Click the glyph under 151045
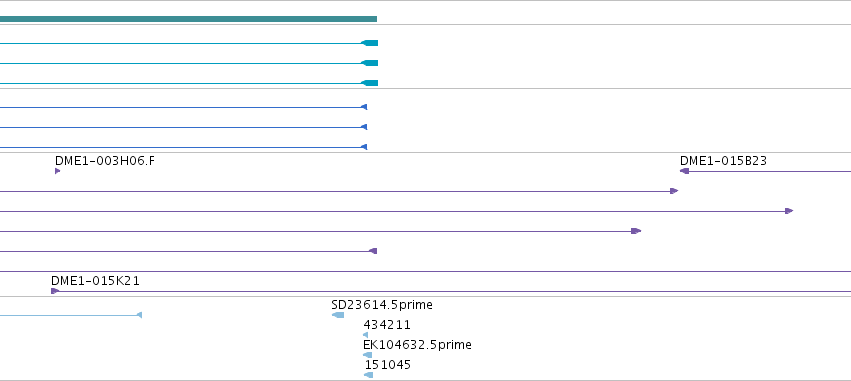The height and width of the screenshot is (381, 851). tap(369, 375)
